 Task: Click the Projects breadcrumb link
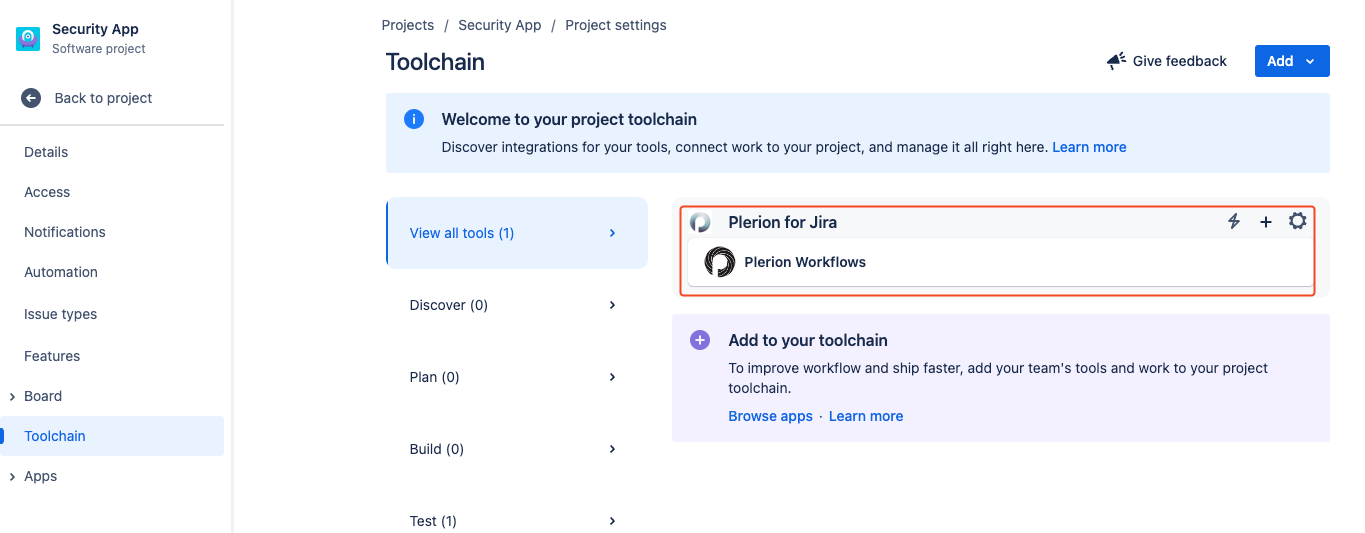(408, 25)
